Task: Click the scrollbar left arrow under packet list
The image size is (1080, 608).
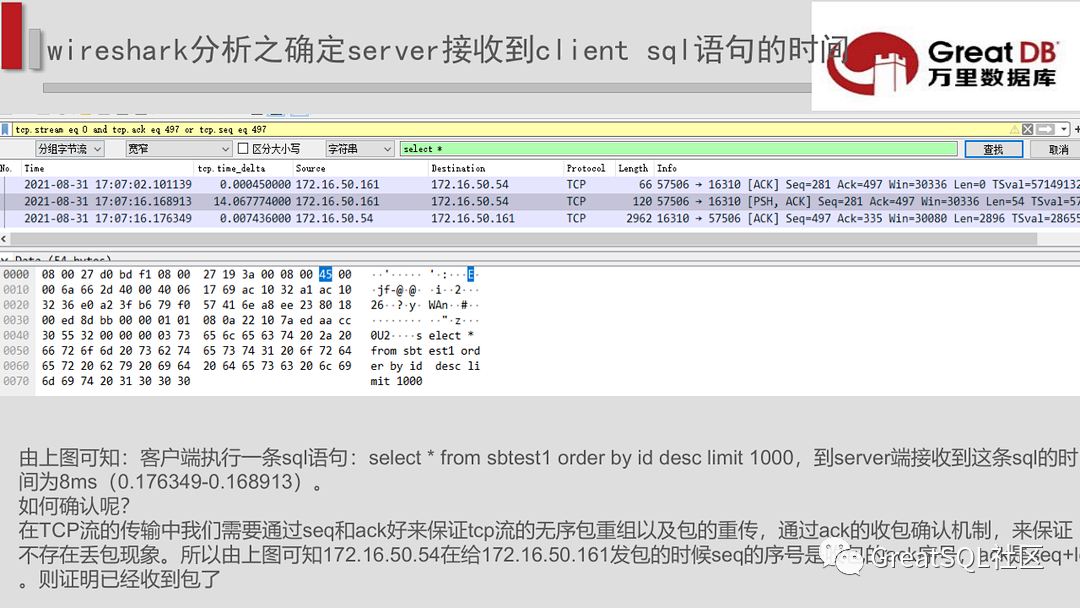Action: pos(4,238)
